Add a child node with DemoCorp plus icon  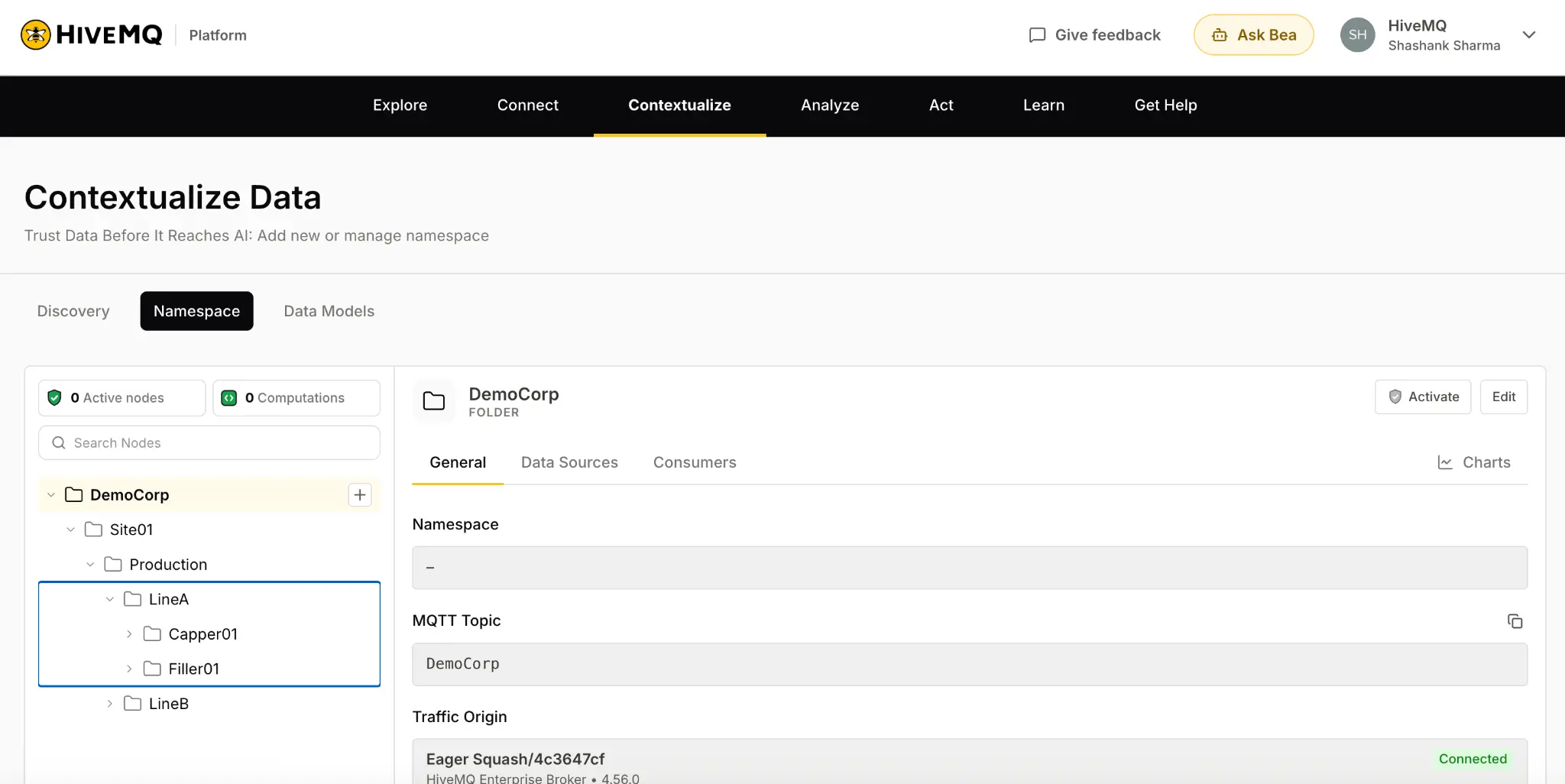(x=360, y=495)
